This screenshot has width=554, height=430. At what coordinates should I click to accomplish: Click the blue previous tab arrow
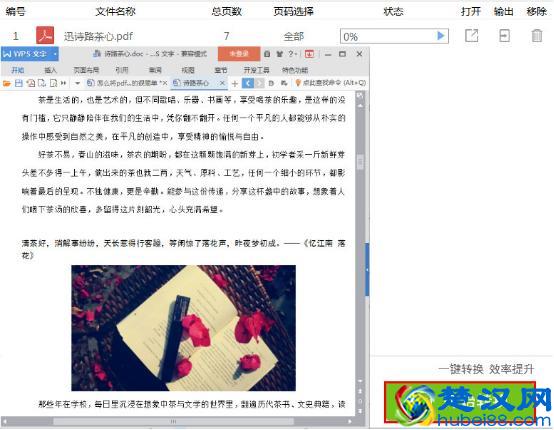point(248,83)
